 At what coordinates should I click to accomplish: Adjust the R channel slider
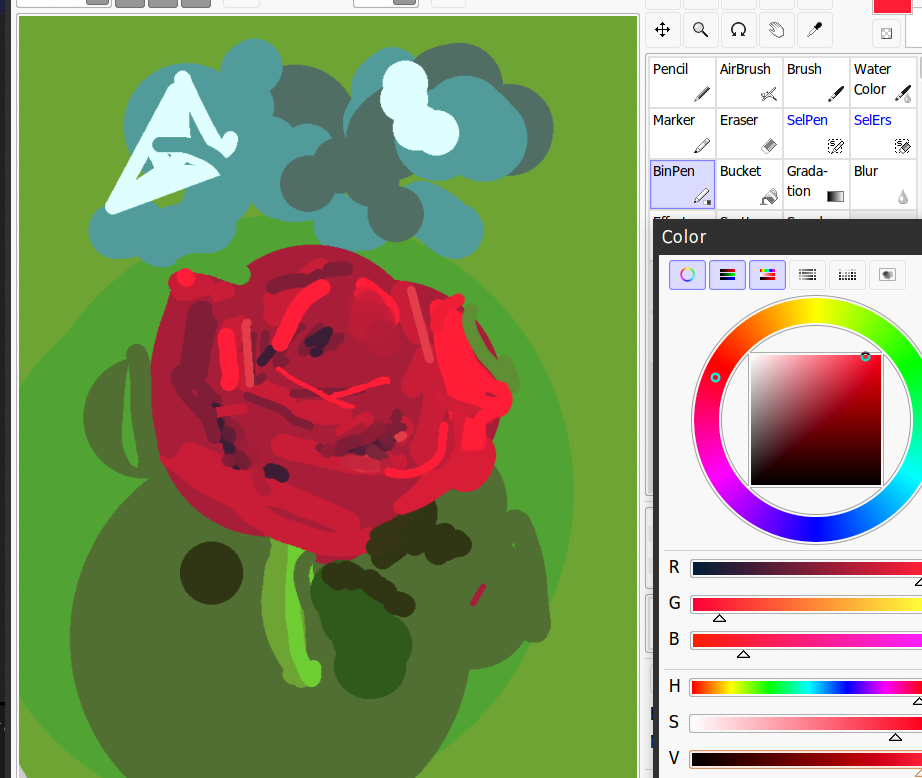pyautogui.click(x=807, y=568)
